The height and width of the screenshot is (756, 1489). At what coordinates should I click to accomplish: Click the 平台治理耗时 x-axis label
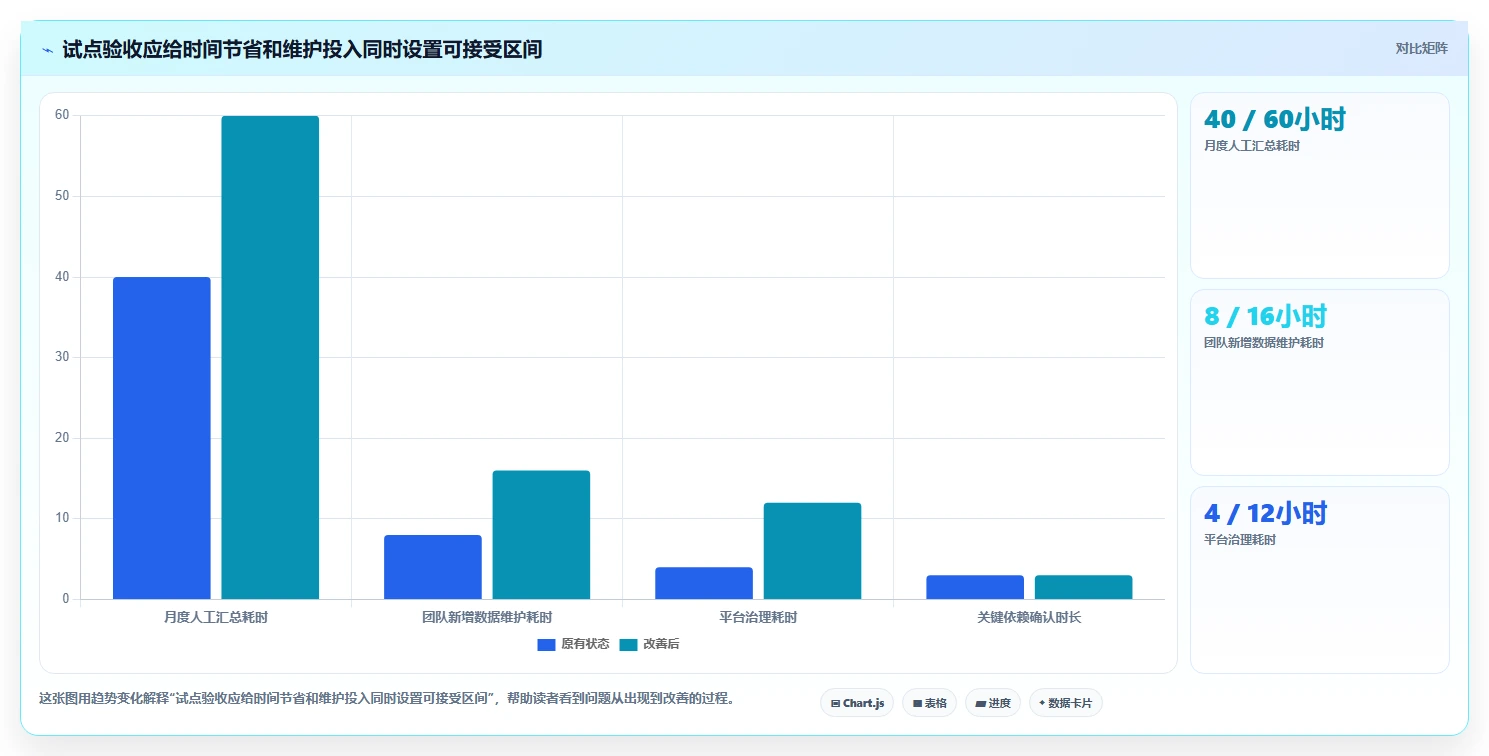[758, 617]
